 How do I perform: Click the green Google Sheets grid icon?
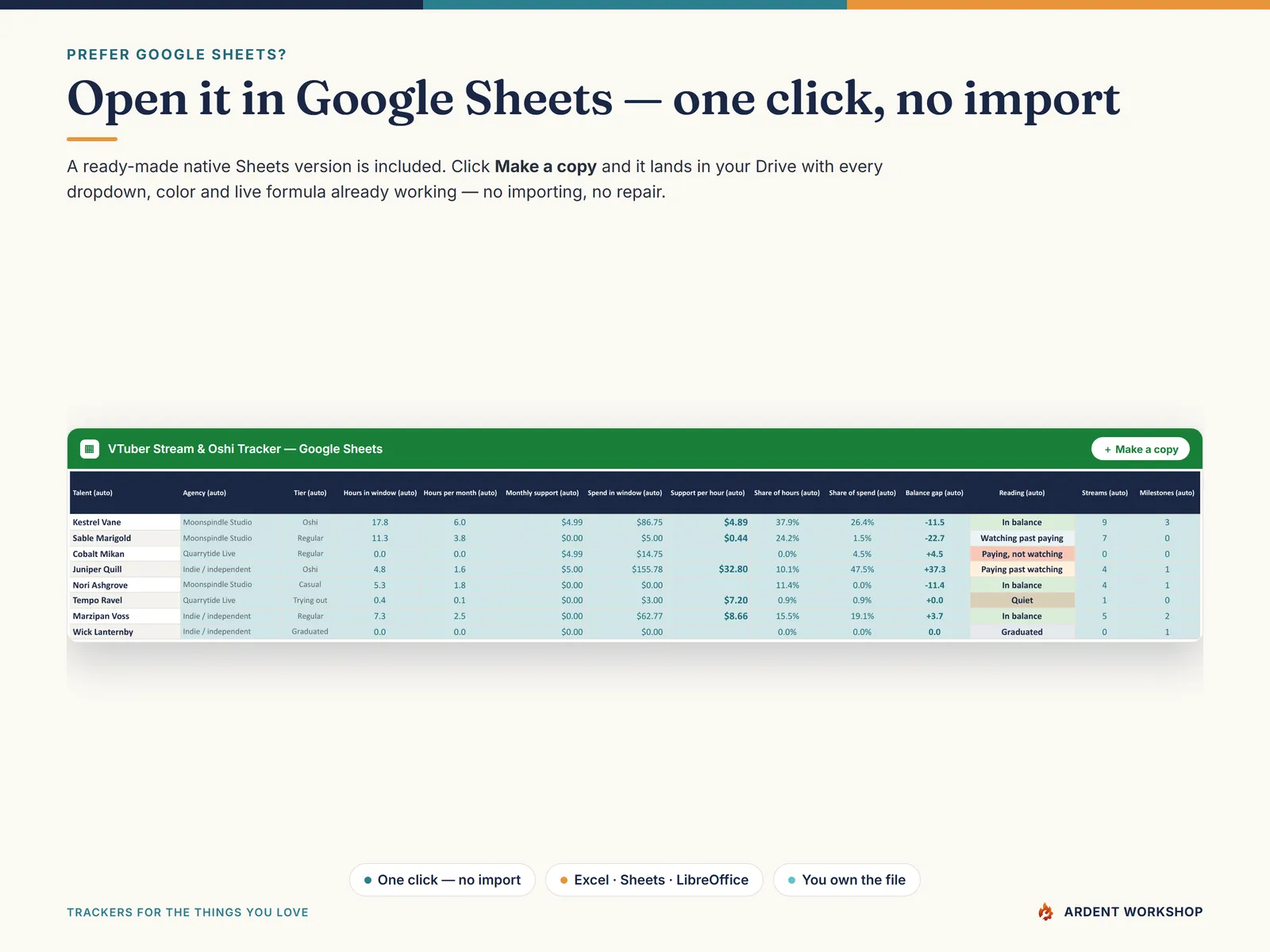coord(90,449)
